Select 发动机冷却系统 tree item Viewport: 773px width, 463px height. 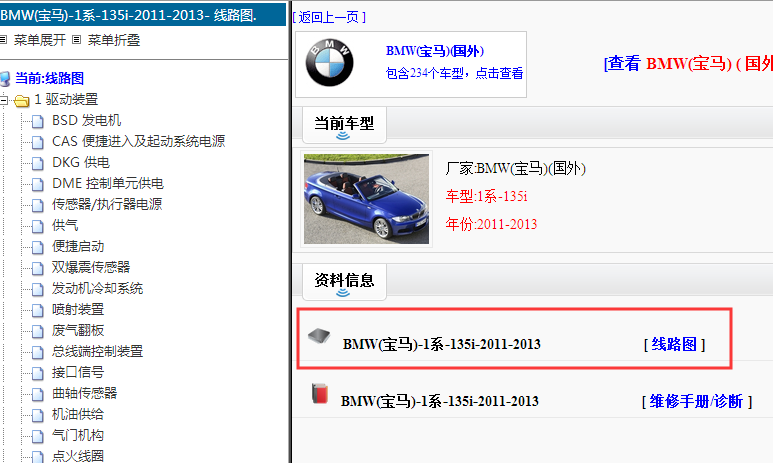(x=97, y=288)
